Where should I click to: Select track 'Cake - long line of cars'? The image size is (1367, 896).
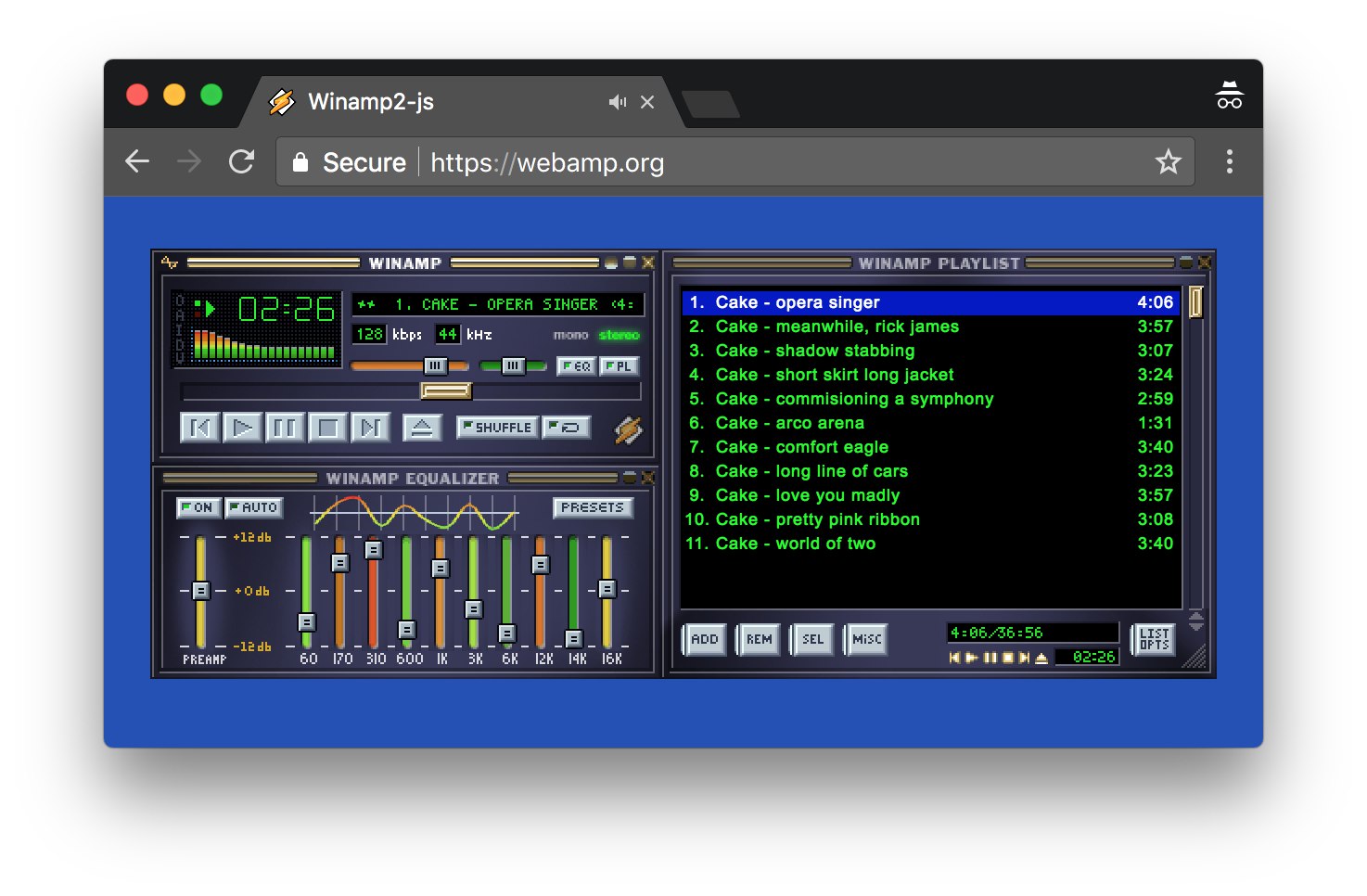pos(931,471)
